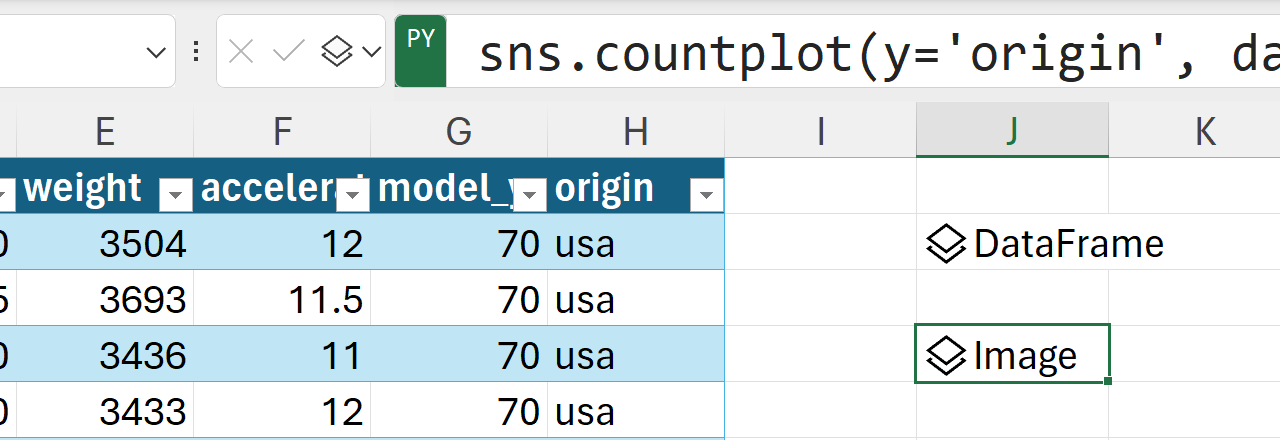The width and height of the screenshot is (1280, 440).
Task: Click the Python output type stack icon
Action: 338,51
